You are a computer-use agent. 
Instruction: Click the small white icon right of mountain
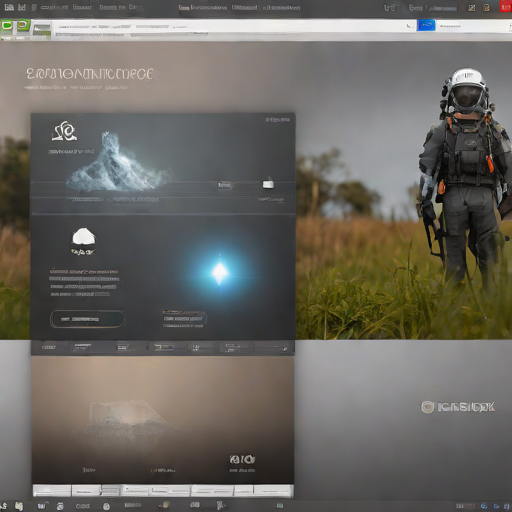pyautogui.click(x=268, y=184)
